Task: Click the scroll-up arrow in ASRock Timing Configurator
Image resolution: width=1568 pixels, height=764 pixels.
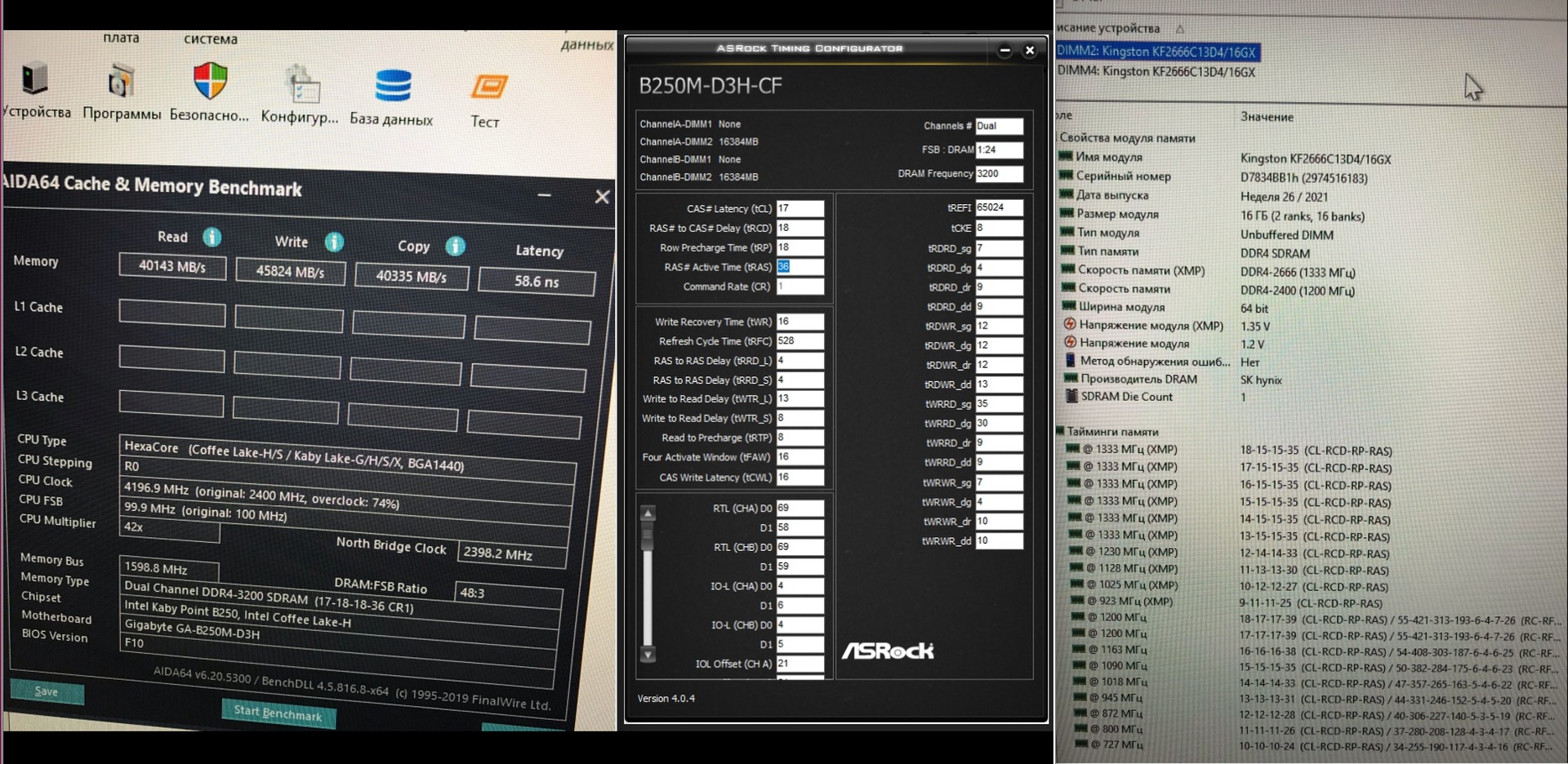Action: 648,513
